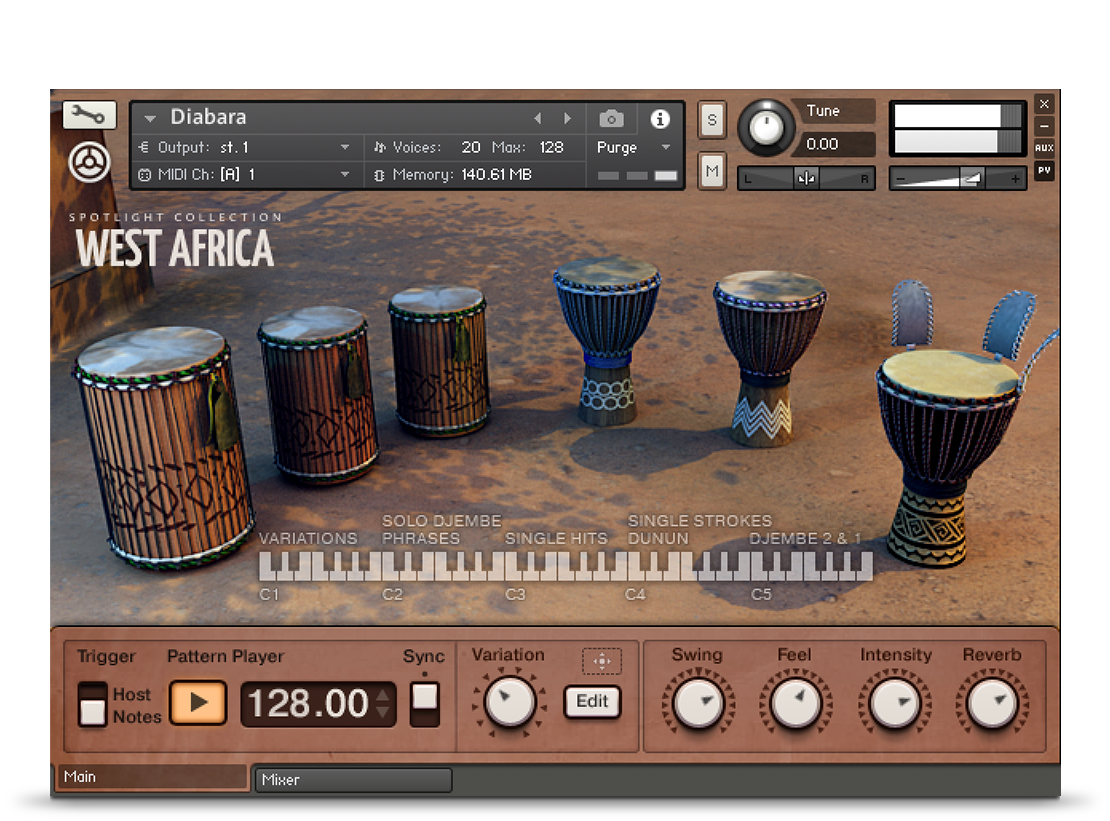Click the smallest dunun drum
Viewport: 1110px width, 821px height.
pyautogui.click(x=440, y=360)
